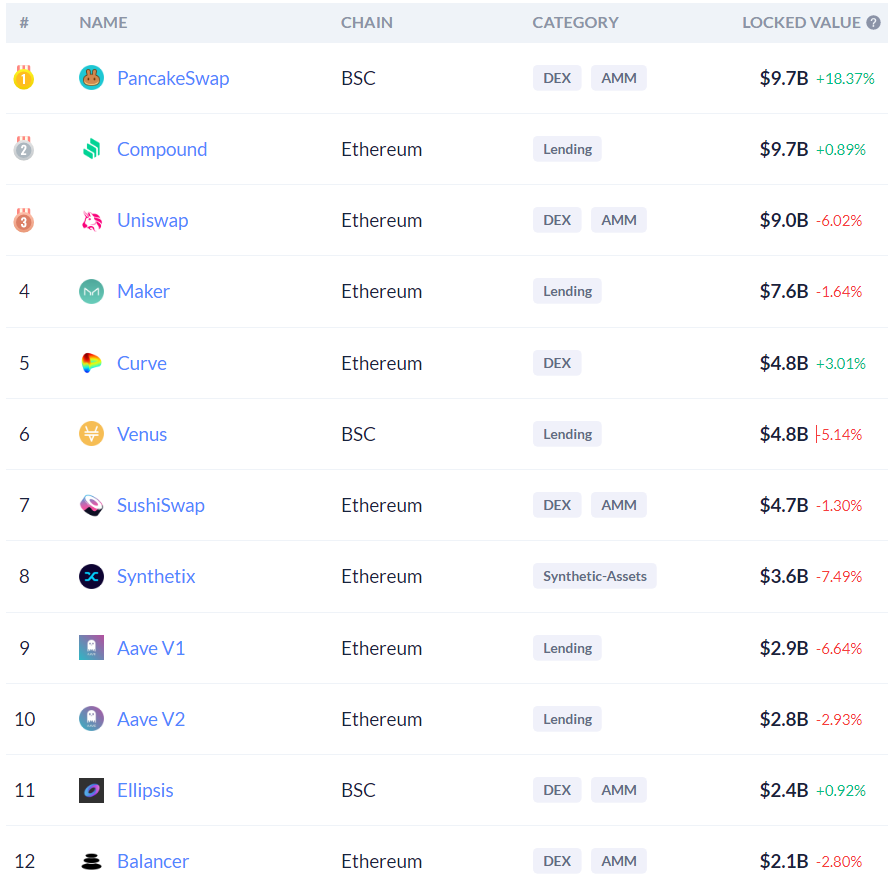Click the PancakeSwap logo icon
The height and width of the screenshot is (892, 888).
[91, 78]
